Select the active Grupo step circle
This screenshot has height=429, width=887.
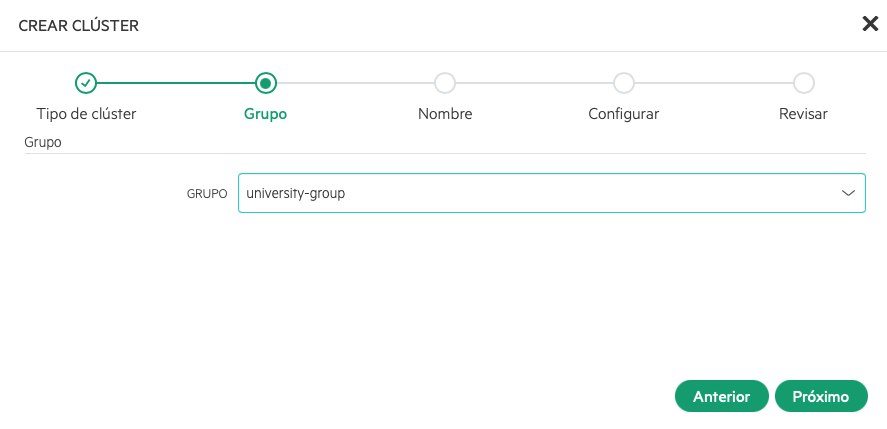point(265,83)
